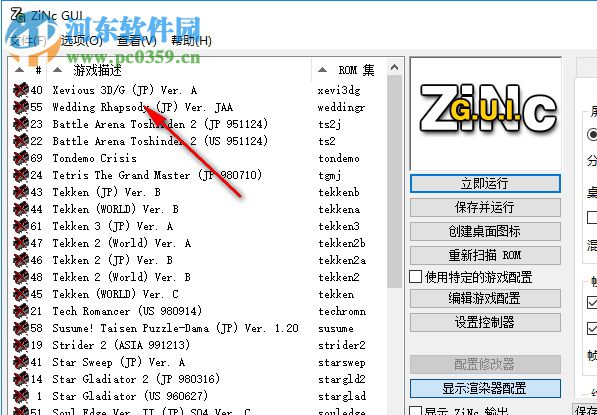
Task: Toggle 显示 ZiNc 输出 checkbox
Action: 415,411
